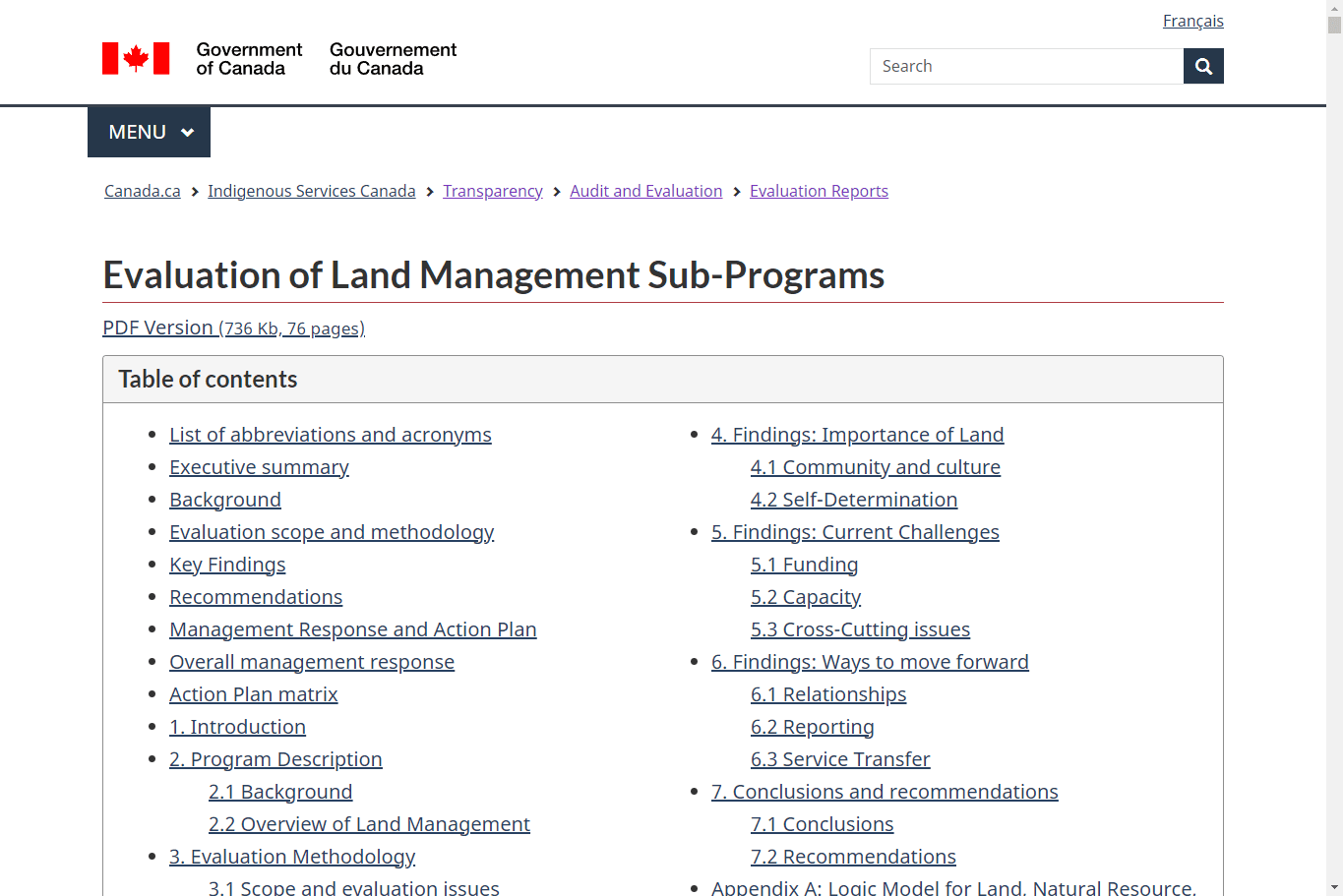Open 7.2 Recommendations section

853,856
